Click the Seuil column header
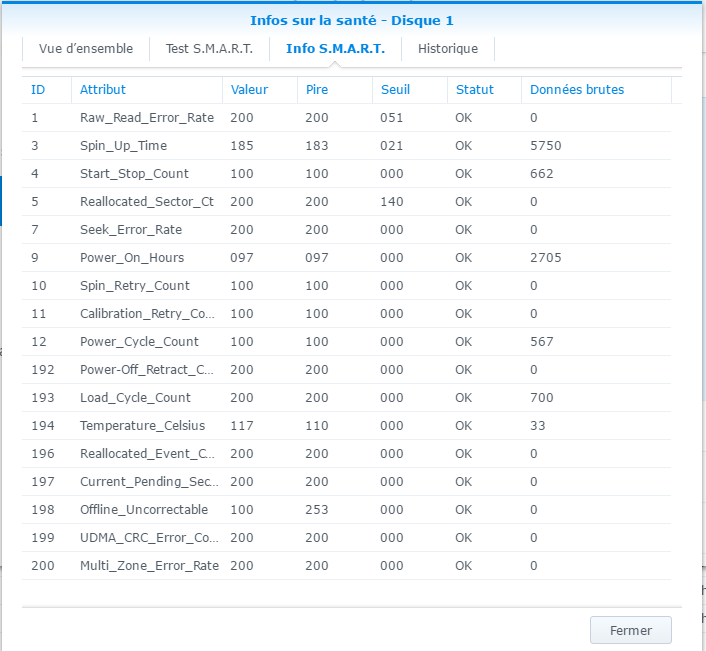This screenshot has width=706, height=651. coord(410,90)
